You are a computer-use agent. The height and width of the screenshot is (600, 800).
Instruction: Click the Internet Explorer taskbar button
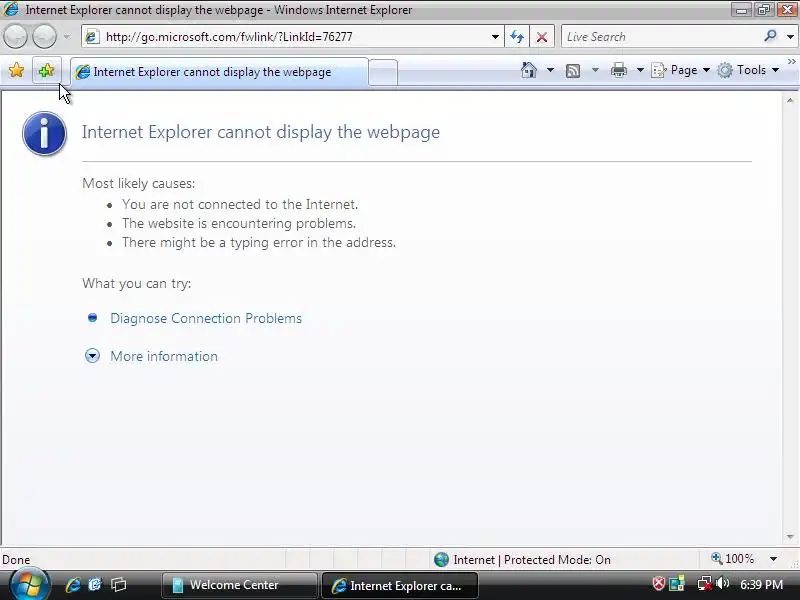pos(400,585)
